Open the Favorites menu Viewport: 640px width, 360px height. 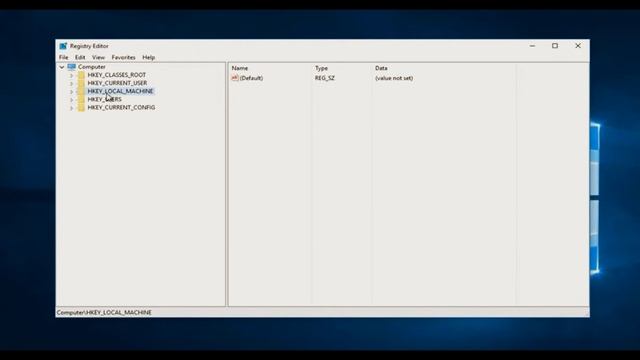[x=123, y=58]
